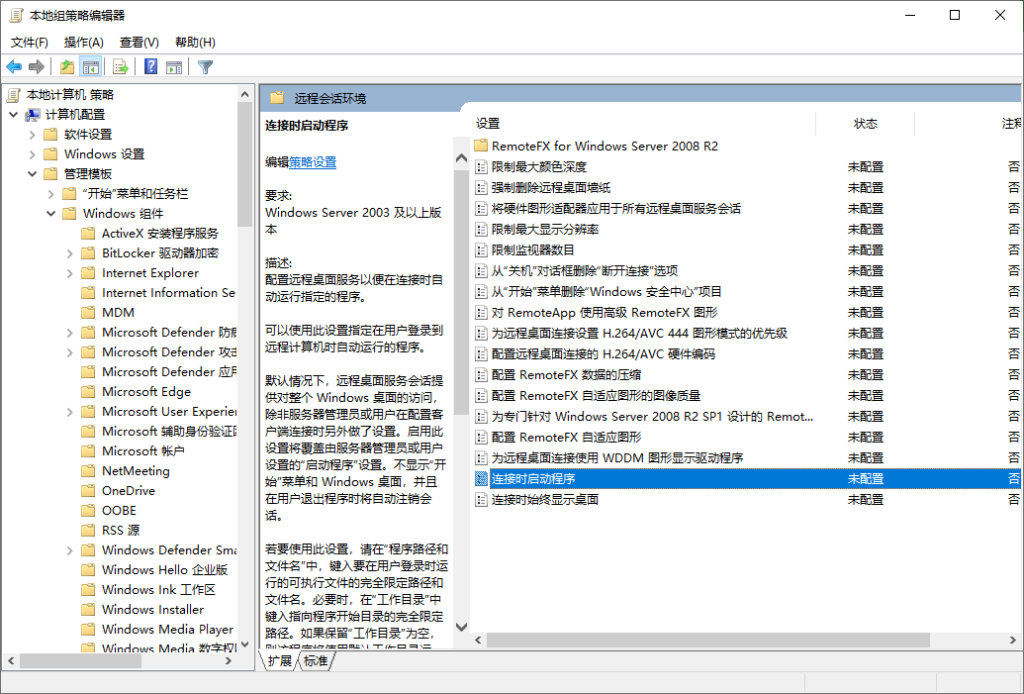Click the filter funnel toolbar icon

(x=205, y=67)
